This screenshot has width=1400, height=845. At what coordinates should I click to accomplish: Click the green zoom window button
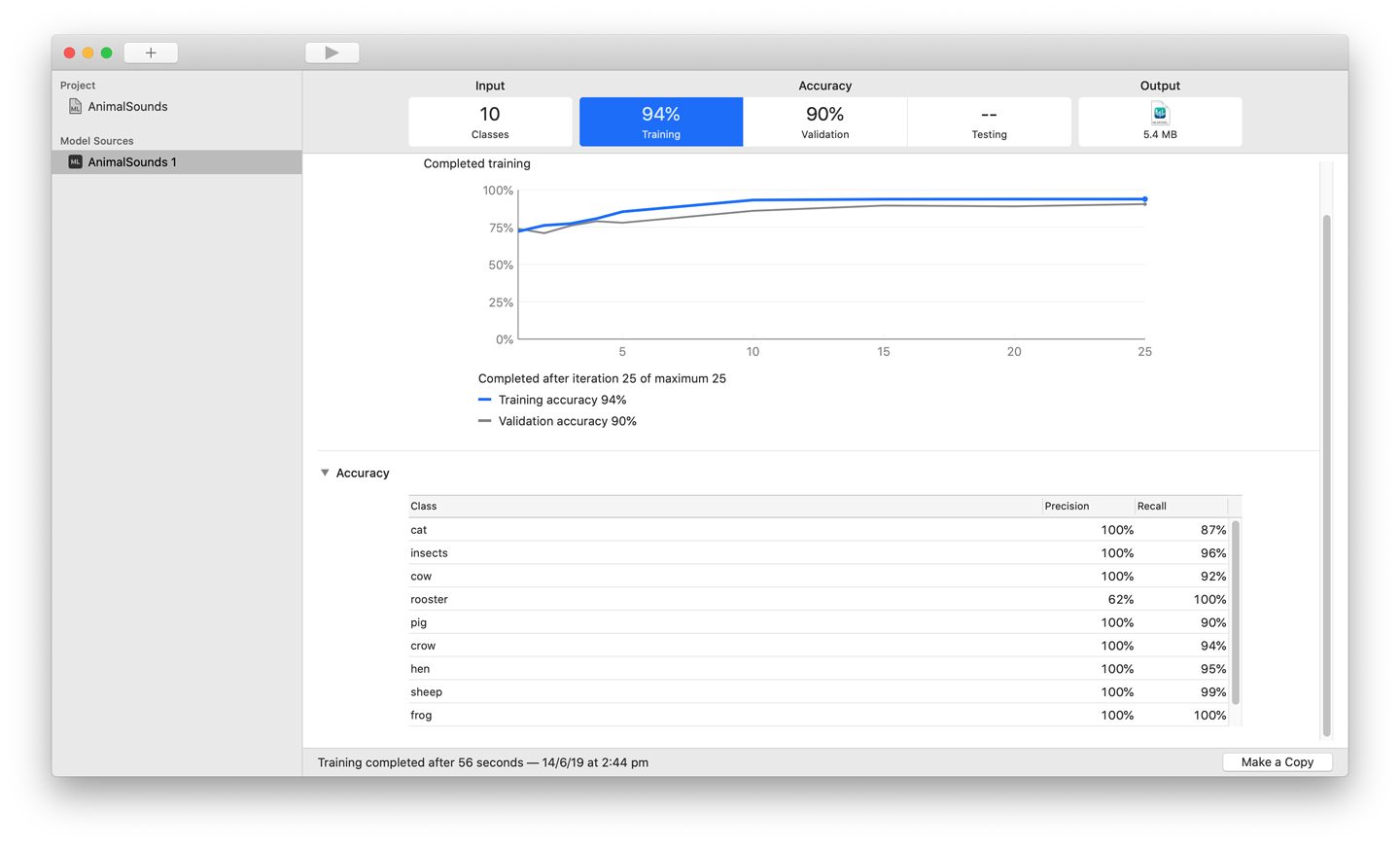(107, 53)
